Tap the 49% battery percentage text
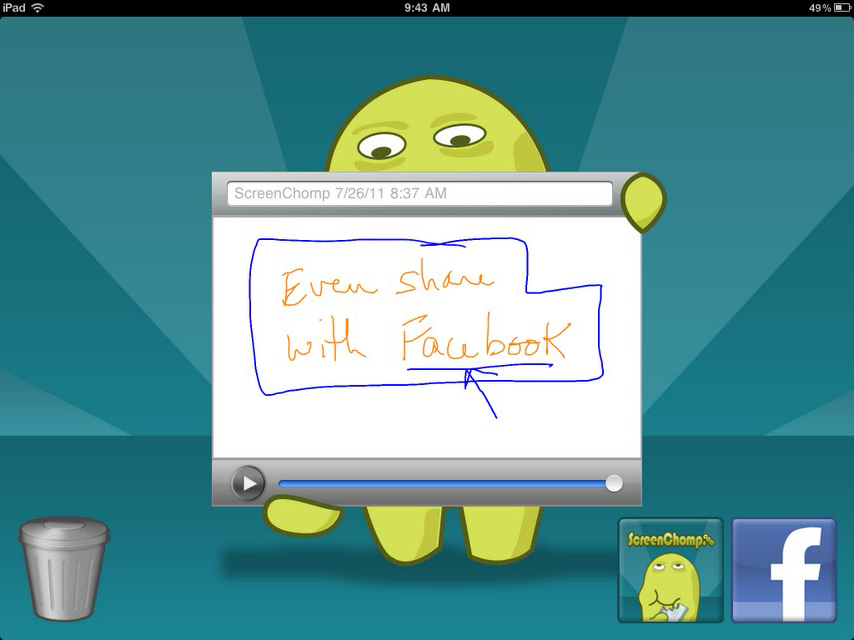This screenshot has height=640, width=854. pos(820,8)
